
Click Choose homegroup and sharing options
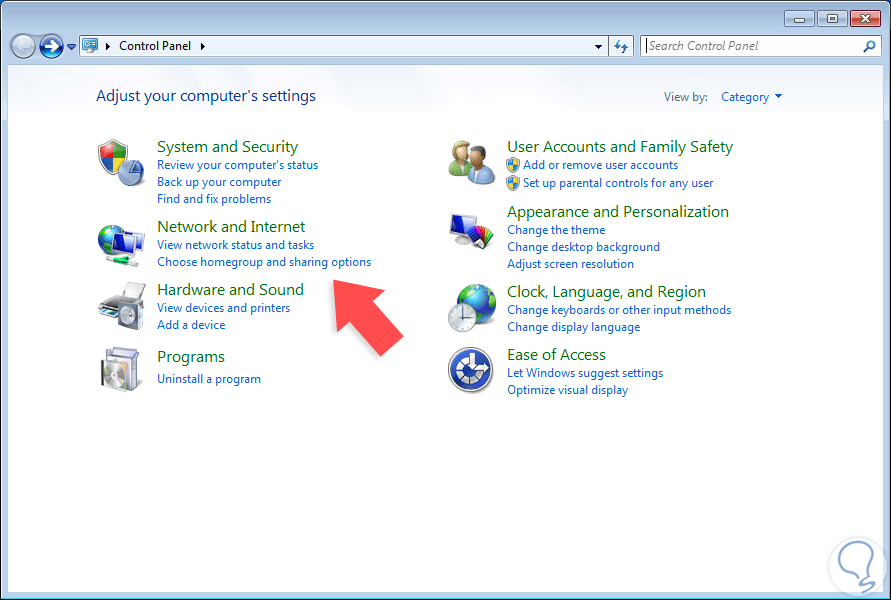[x=264, y=262]
